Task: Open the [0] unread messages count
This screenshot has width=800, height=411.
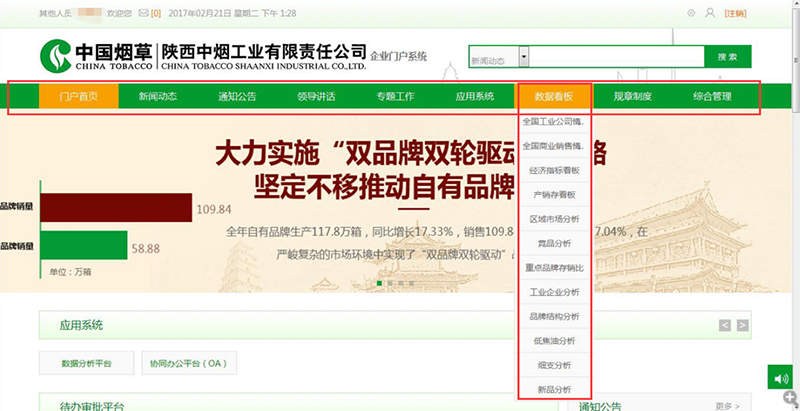Action: pos(156,14)
